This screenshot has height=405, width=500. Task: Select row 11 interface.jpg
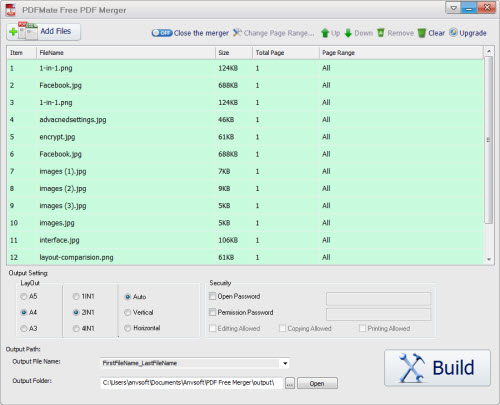[x=245, y=240]
